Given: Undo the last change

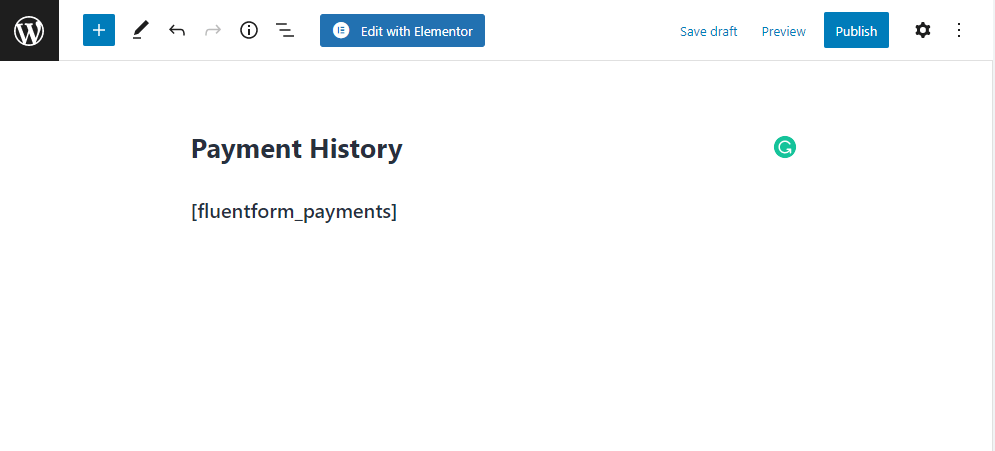Looking at the screenshot, I should point(177,31).
